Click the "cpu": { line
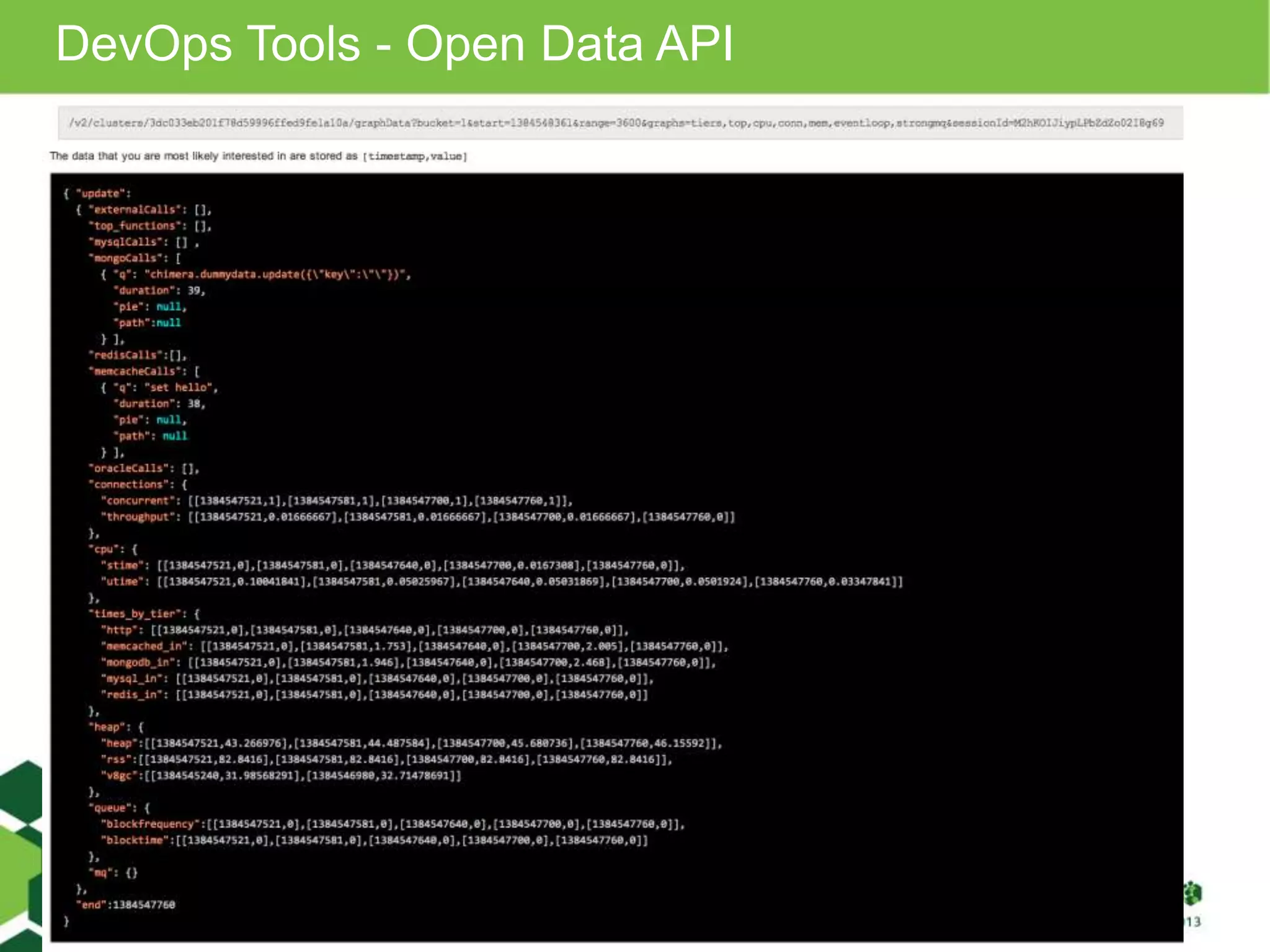This screenshot has width=1270, height=952. (113, 549)
